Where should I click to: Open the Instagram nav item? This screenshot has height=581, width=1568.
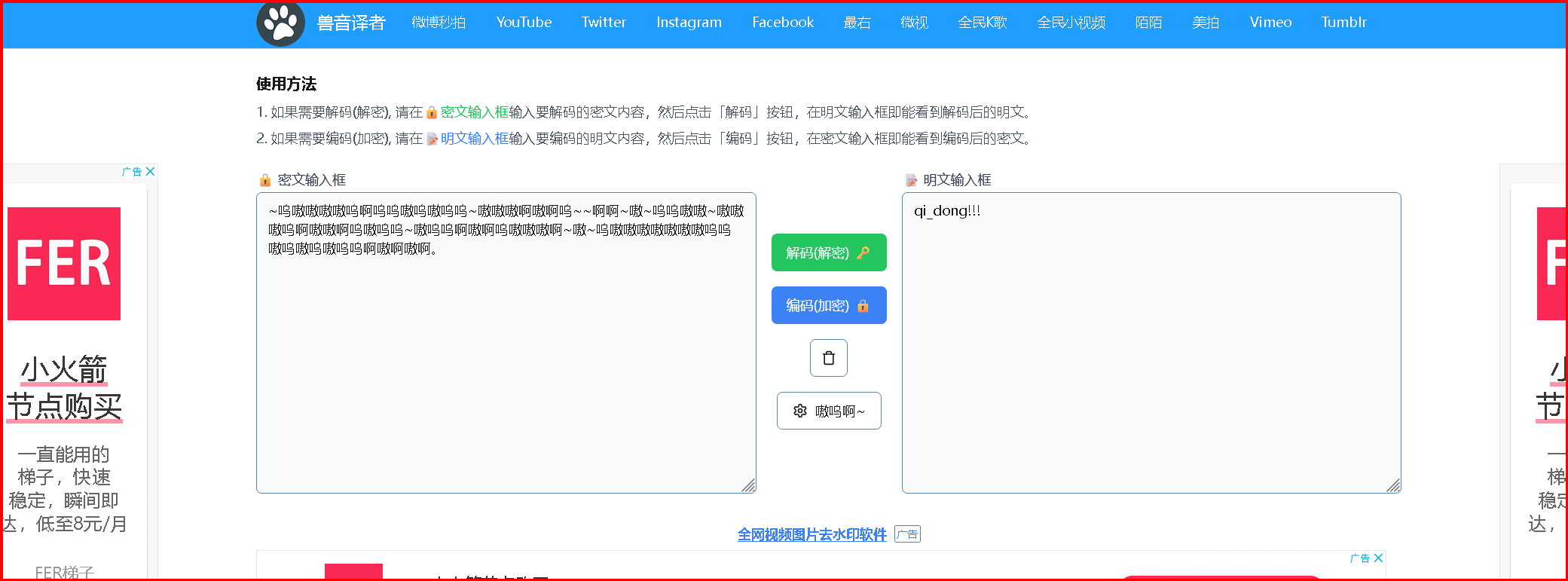coord(689,23)
